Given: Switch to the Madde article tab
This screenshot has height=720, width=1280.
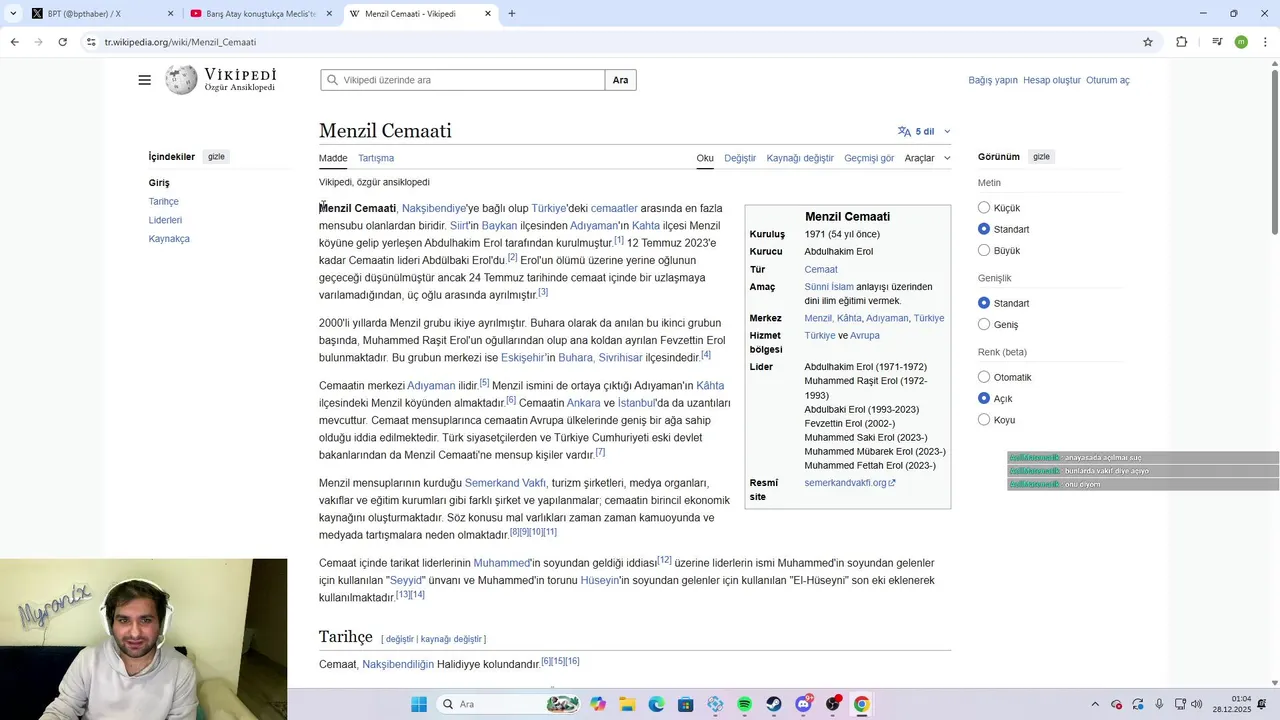Looking at the screenshot, I should [333, 158].
